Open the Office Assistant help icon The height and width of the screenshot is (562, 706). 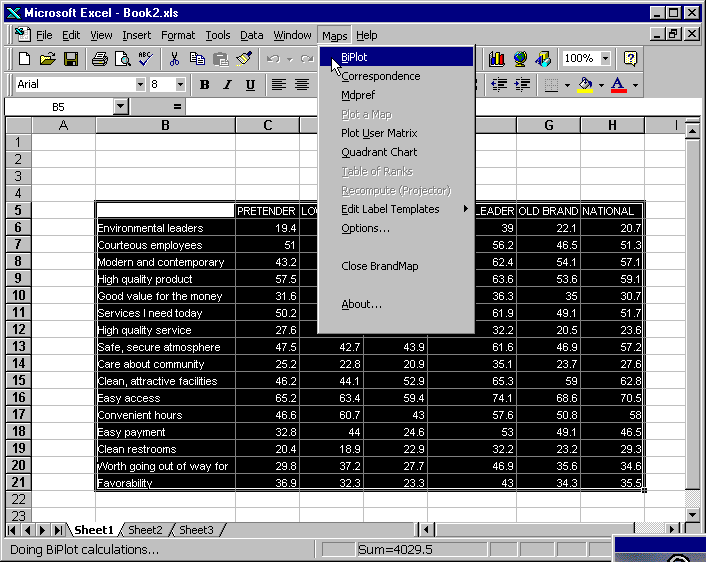[630, 59]
